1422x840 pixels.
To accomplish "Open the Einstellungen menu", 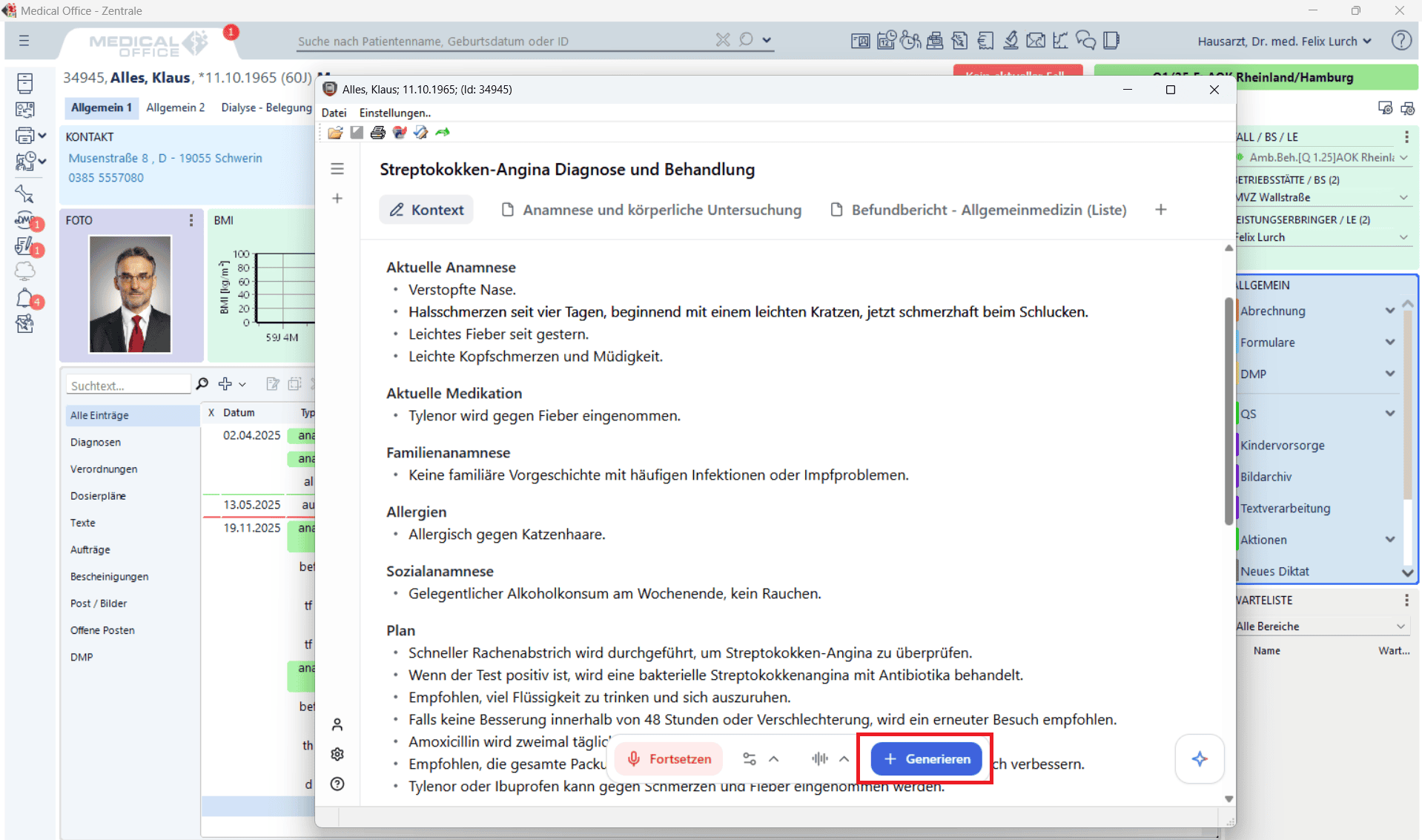I will [x=394, y=113].
